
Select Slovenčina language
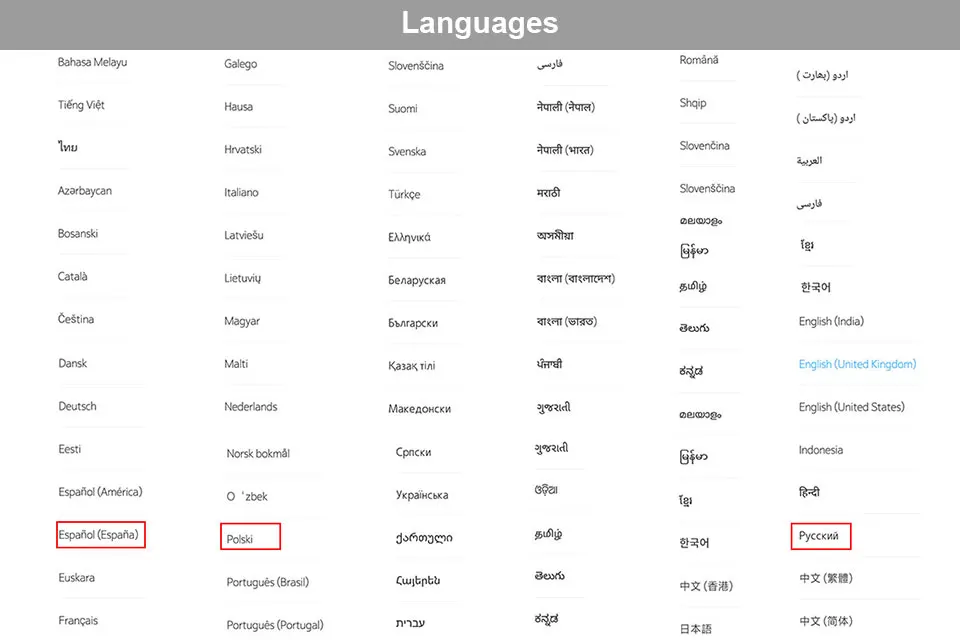tap(704, 146)
